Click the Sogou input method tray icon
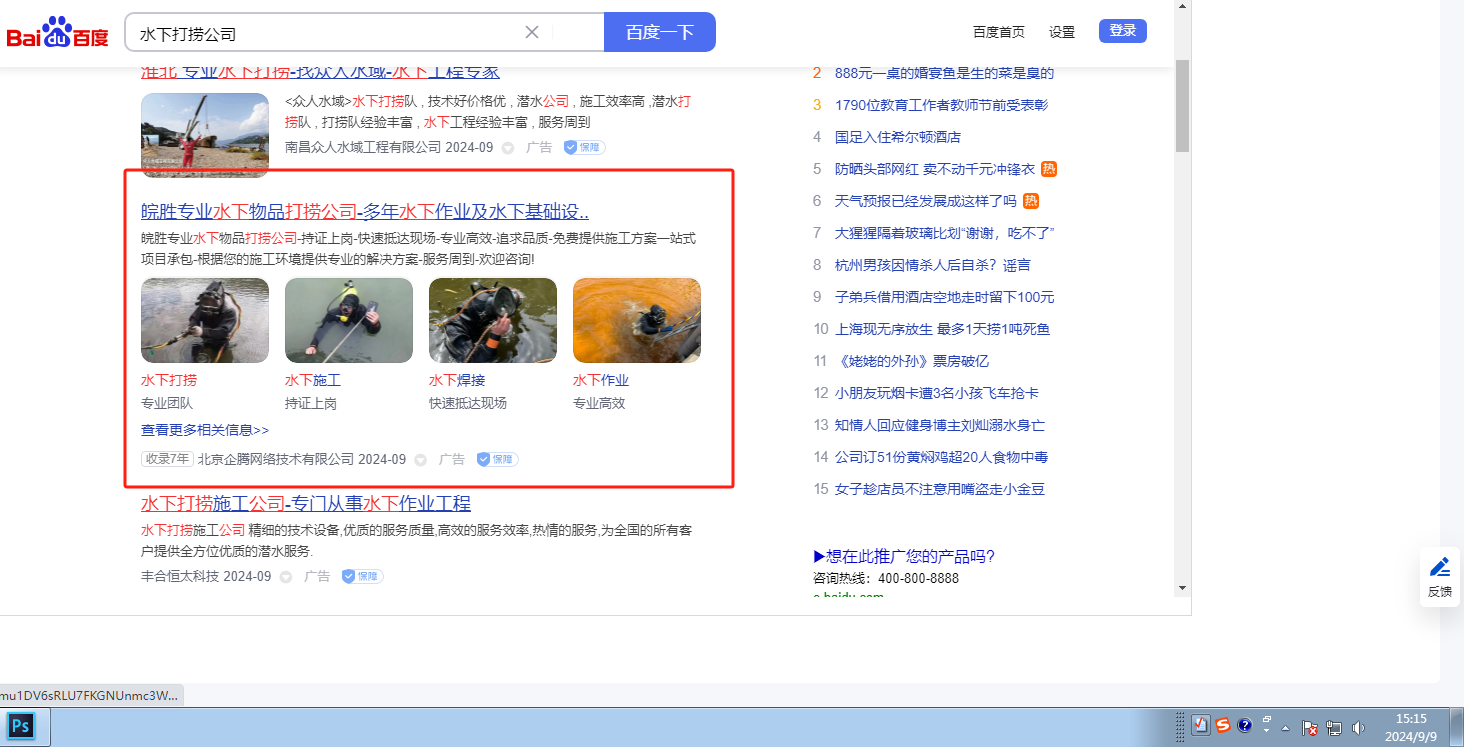 pyautogui.click(x=1223, y=726)
